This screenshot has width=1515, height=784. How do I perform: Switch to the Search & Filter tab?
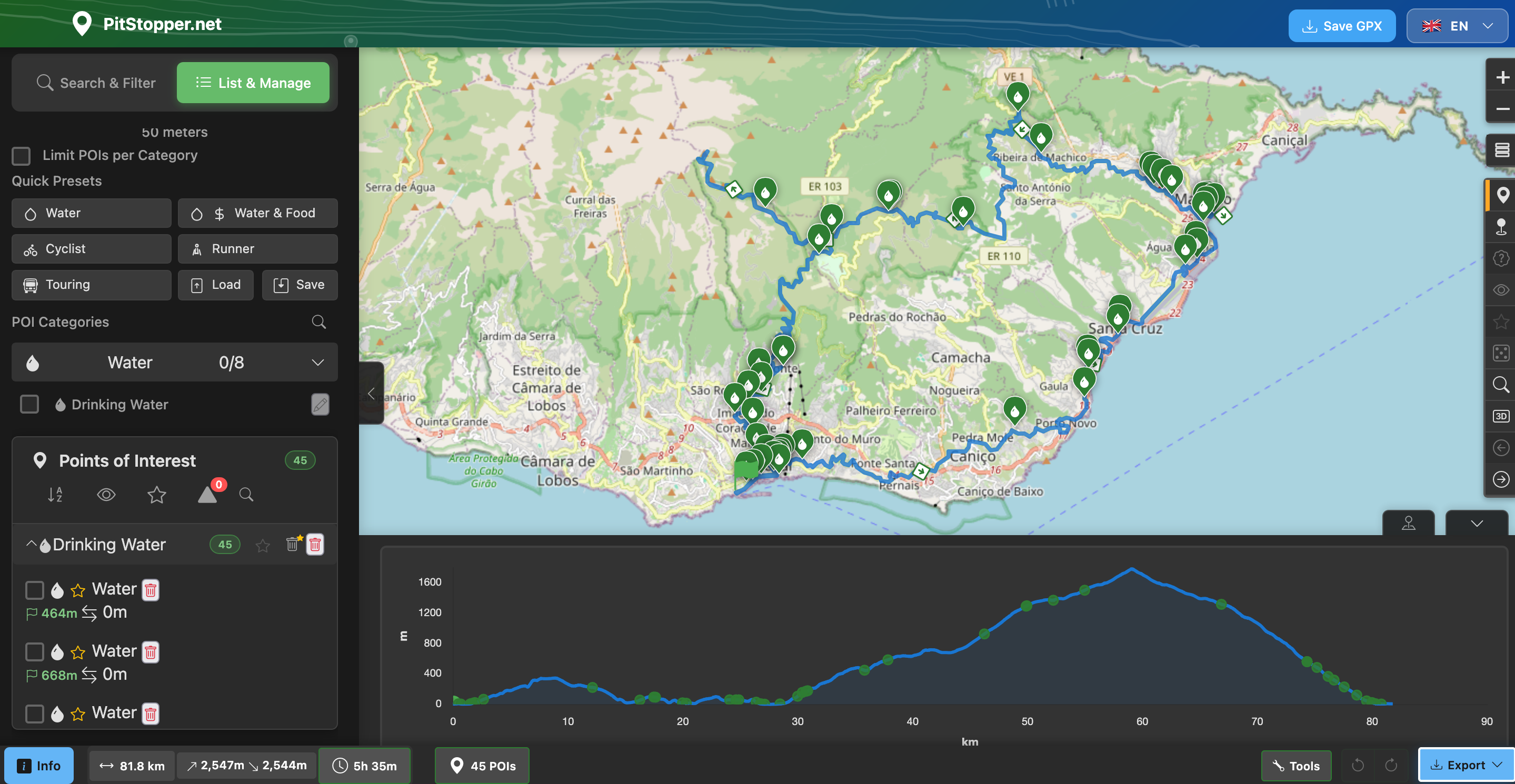[x=96, y=82]
